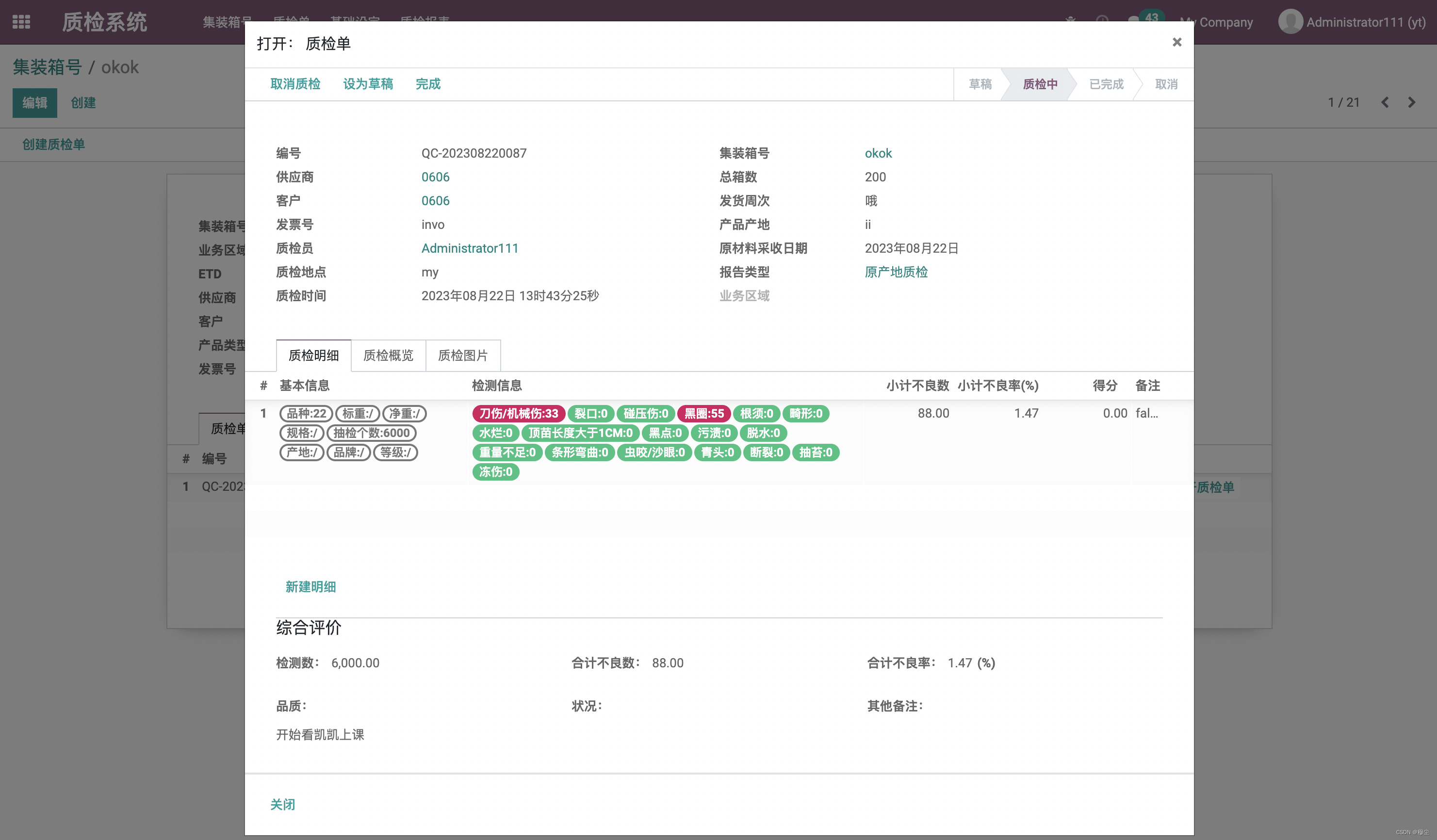Add a line via 新建明细
The height and width of the screenshot is (840, 1437).
tap(310, 586)
